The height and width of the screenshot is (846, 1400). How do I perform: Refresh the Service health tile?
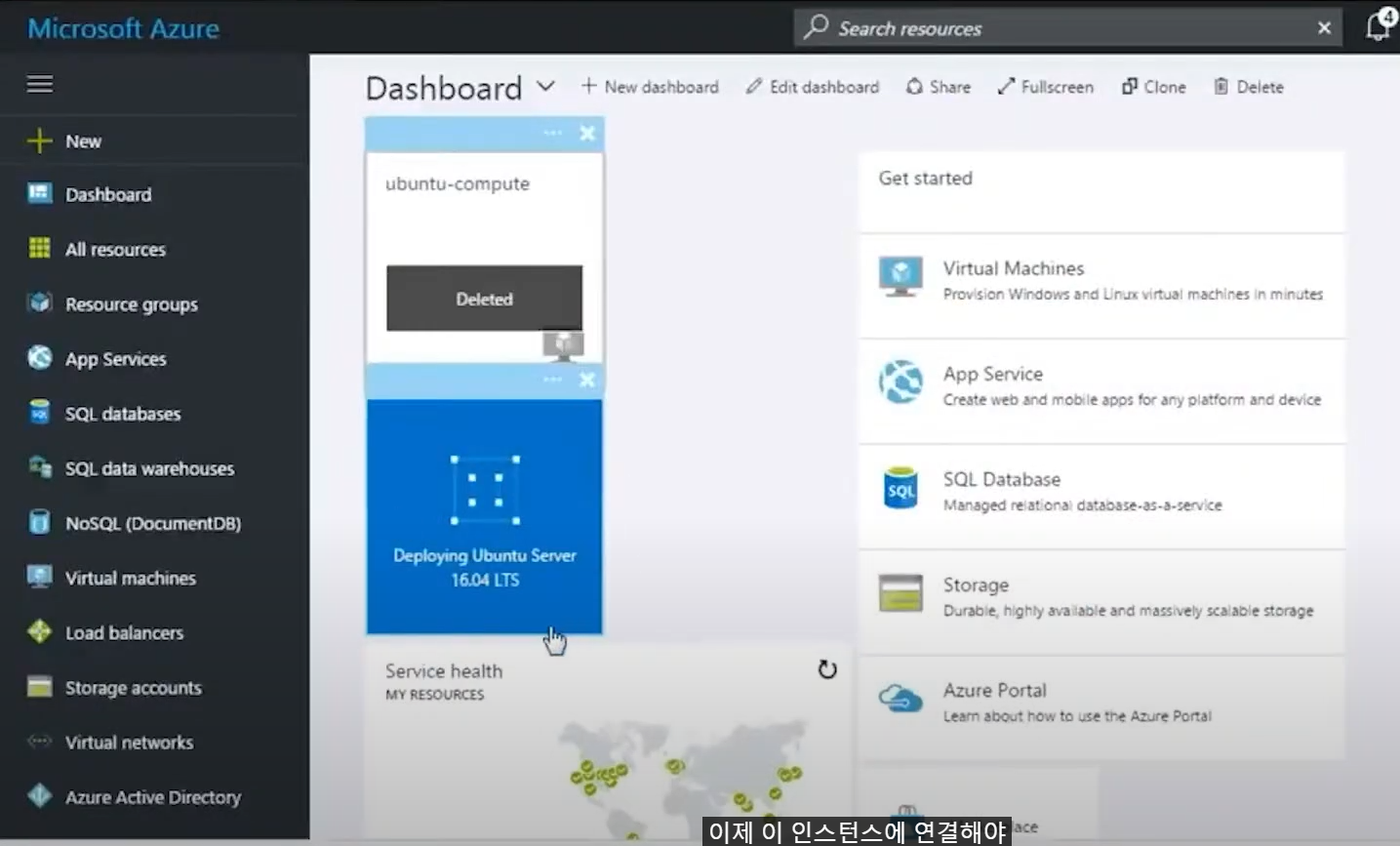click(x=827, y=669)
